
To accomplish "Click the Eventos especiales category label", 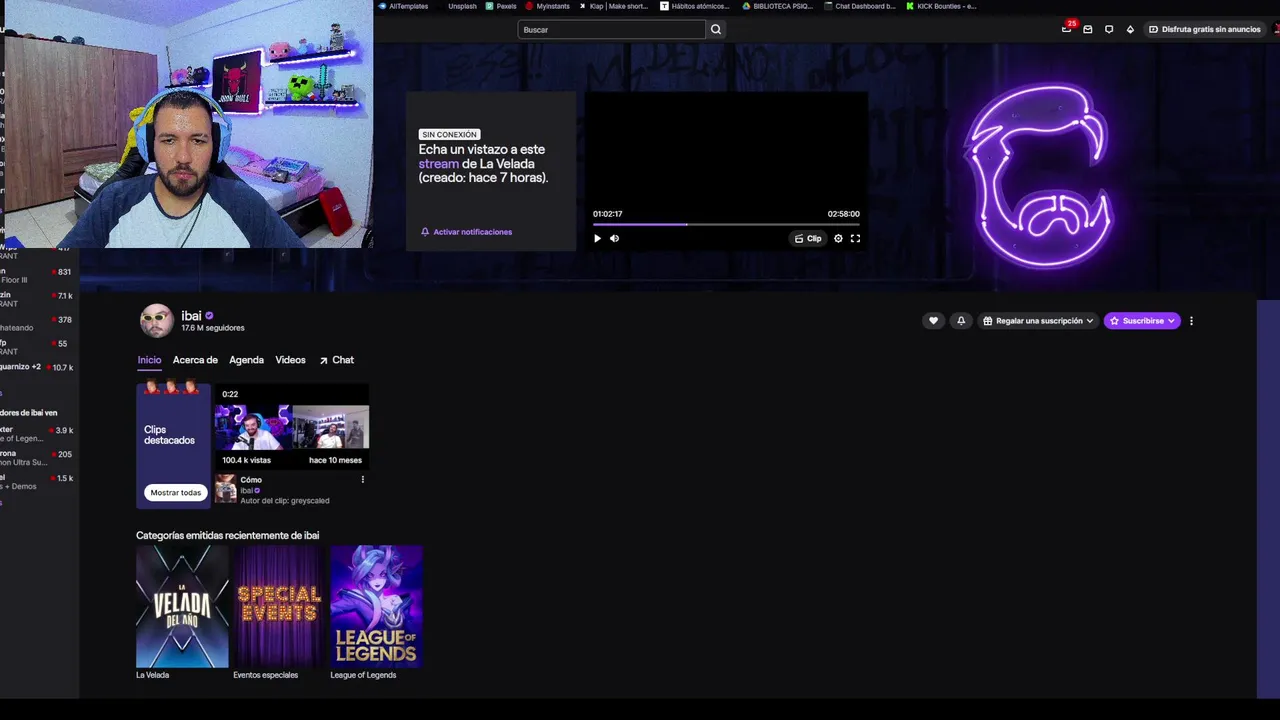I will click(x=265, y=675).
